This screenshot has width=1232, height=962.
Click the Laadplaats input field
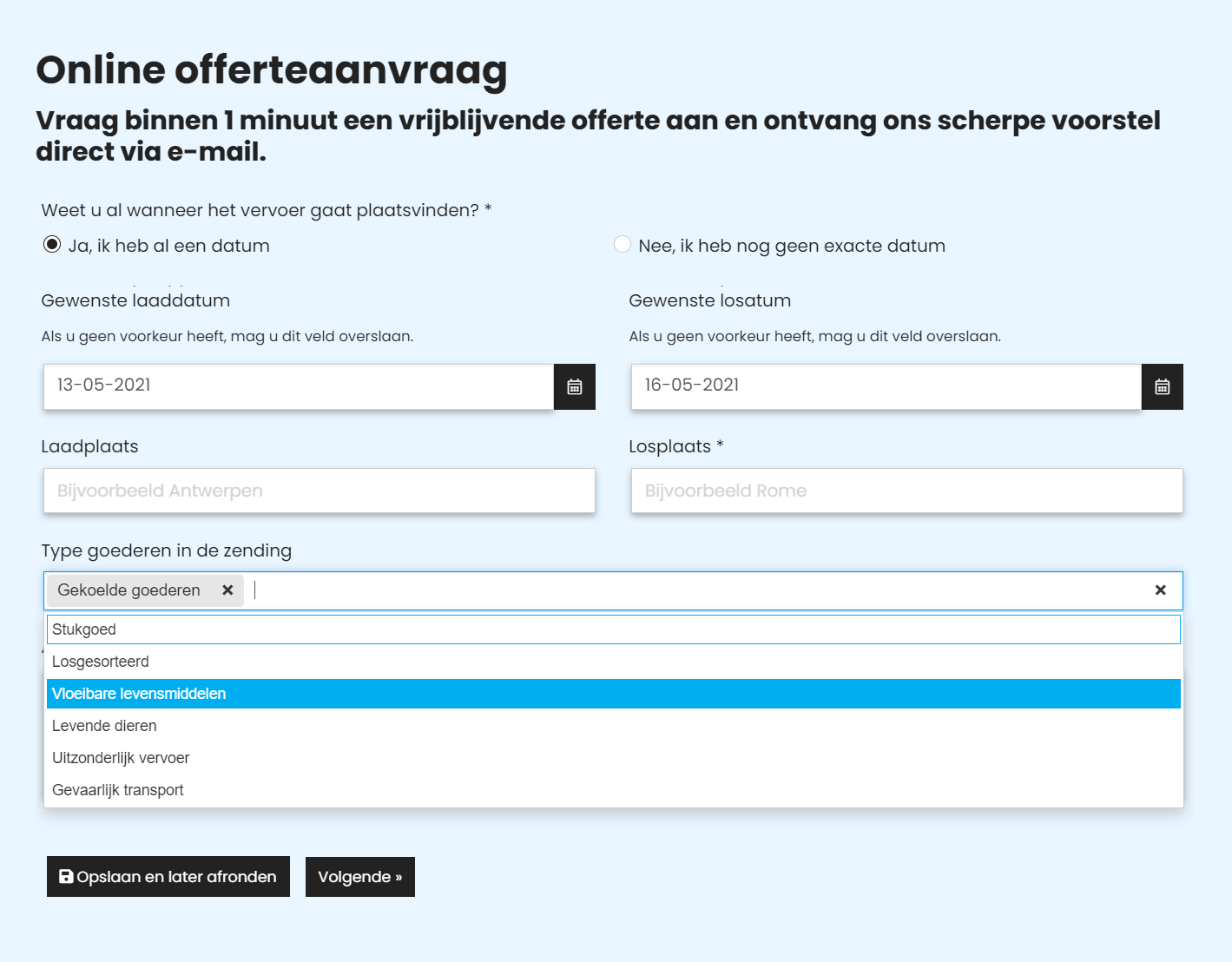pyautogui.click(x=319, y=491)
